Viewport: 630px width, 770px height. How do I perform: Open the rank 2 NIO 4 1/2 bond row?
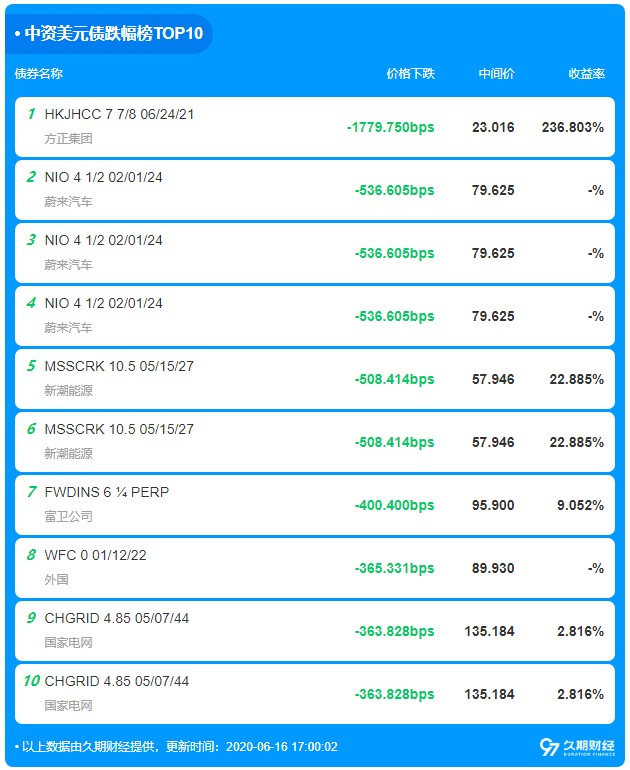pos(315,190)
